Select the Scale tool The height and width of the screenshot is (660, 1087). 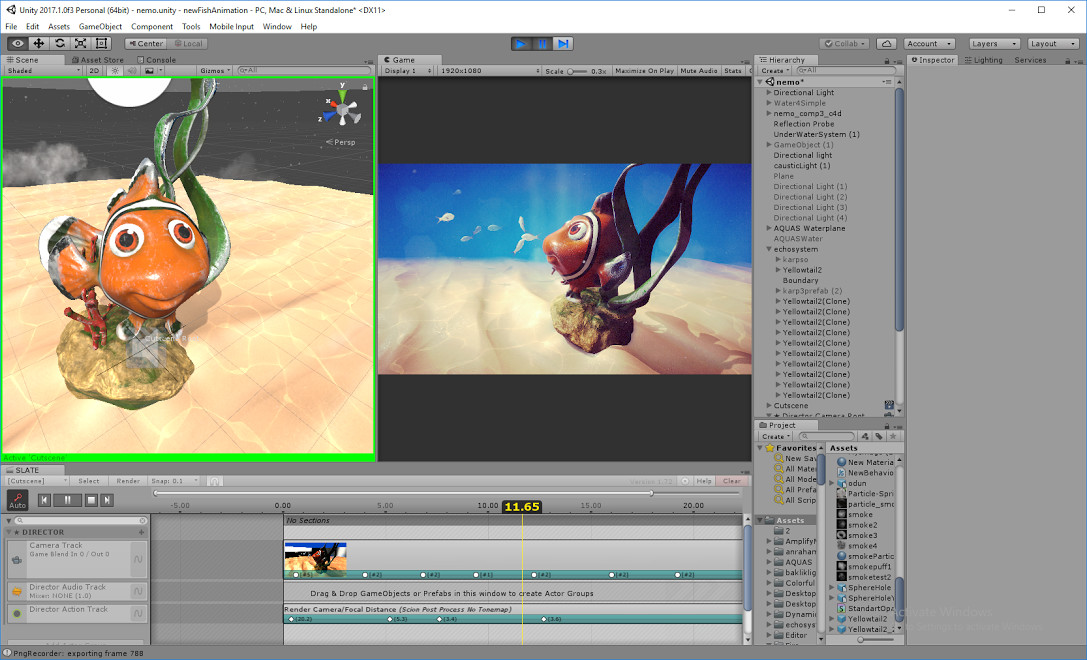click(80, 43)
